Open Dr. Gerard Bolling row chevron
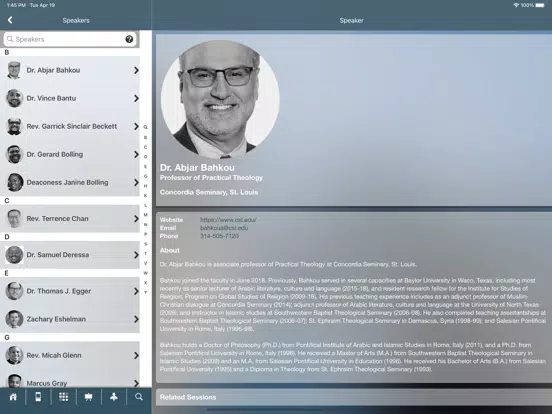 [136, 155]
